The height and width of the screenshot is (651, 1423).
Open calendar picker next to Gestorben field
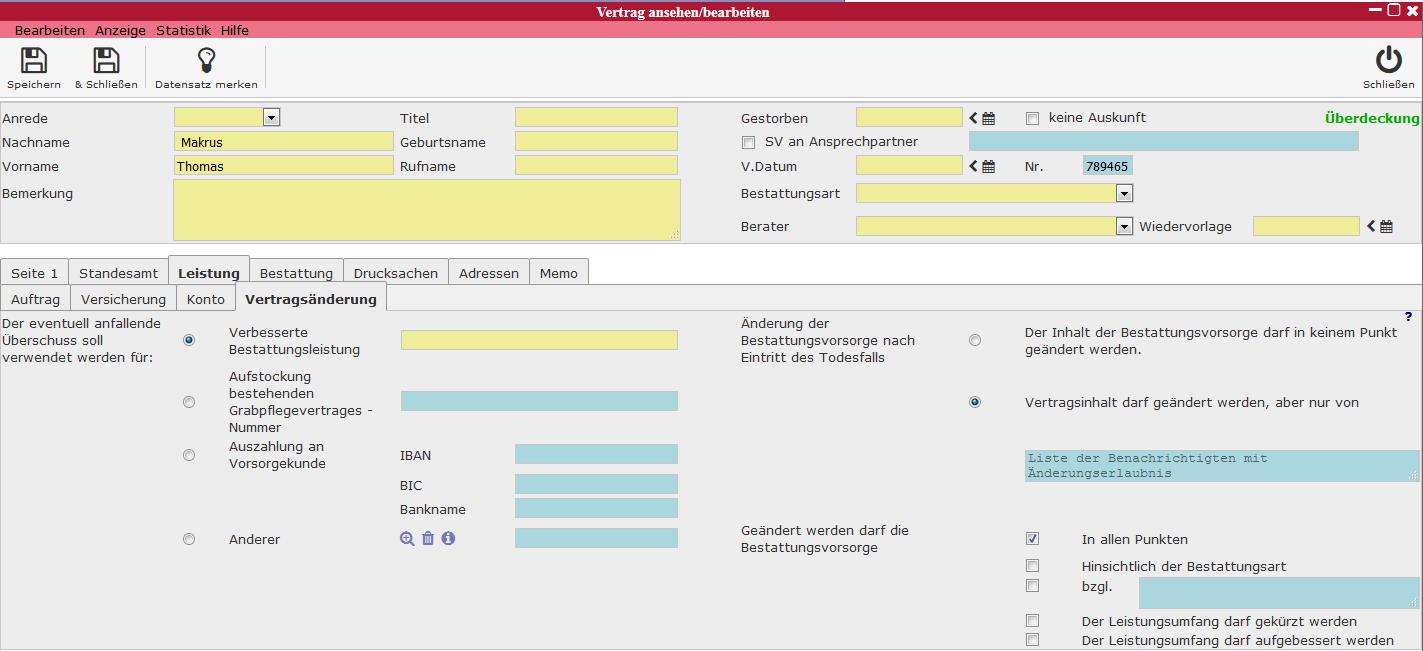click(988, 118)
